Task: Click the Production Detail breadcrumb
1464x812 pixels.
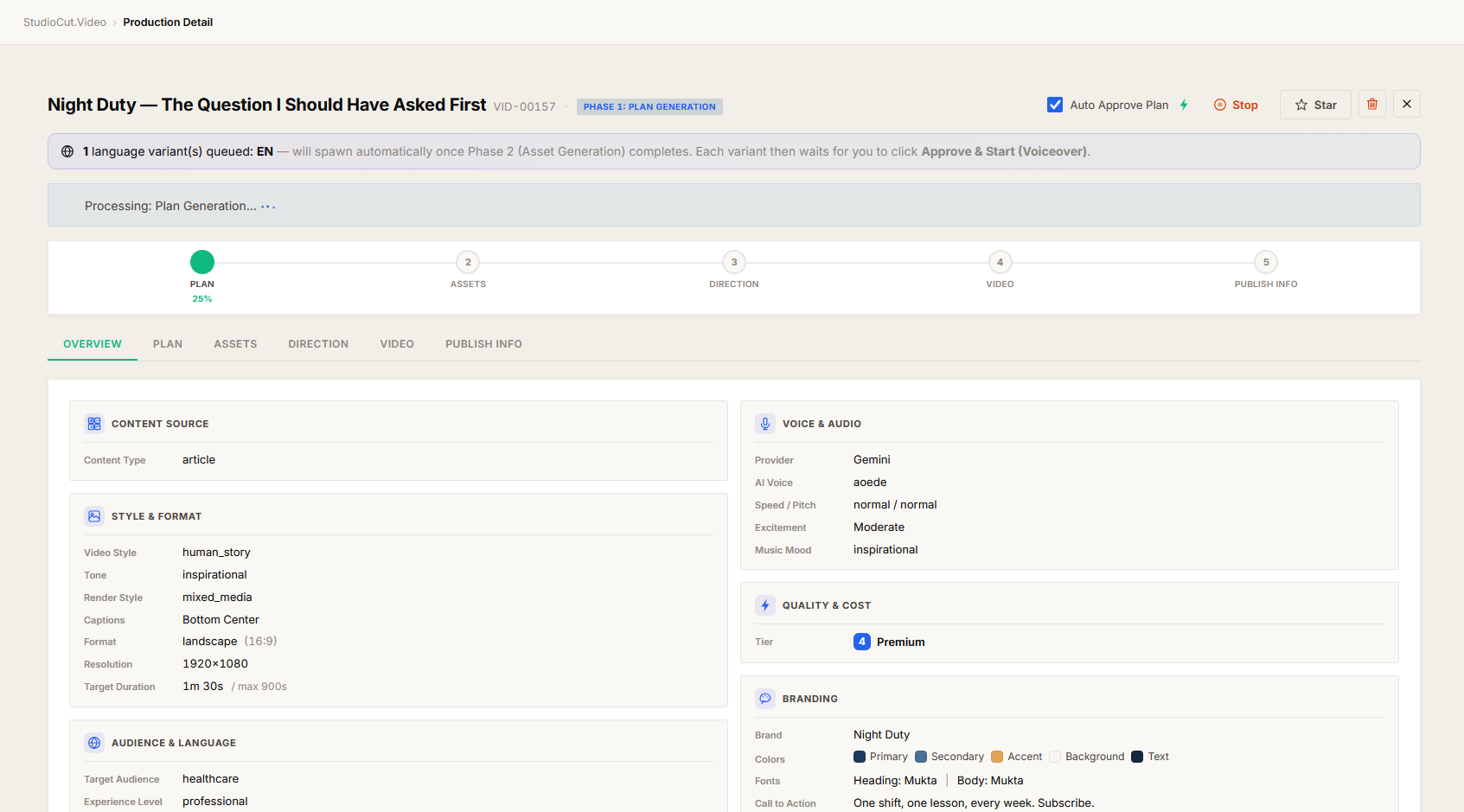Action: coord(168,22)
